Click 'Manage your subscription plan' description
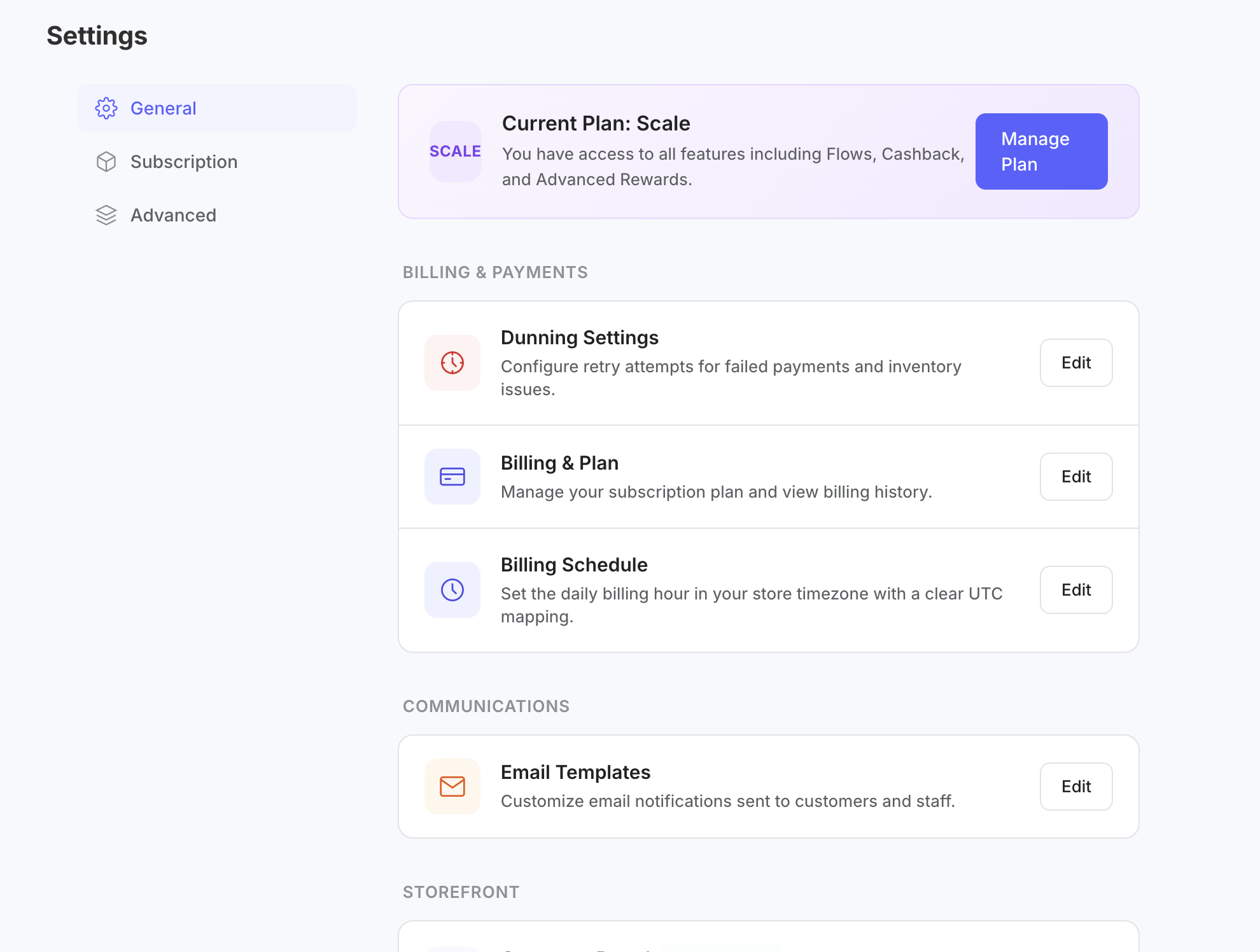Viewport: 1260px width, 952px height. 716,492
